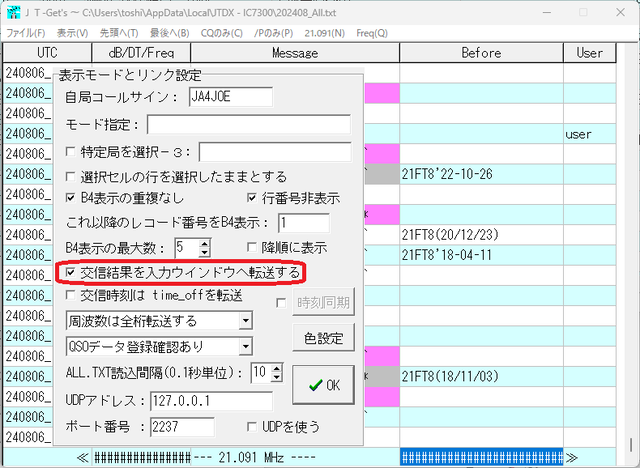Click the ALL.TXT読込間隔 value field
Viewport: 640px width, 468px height.
261,373
